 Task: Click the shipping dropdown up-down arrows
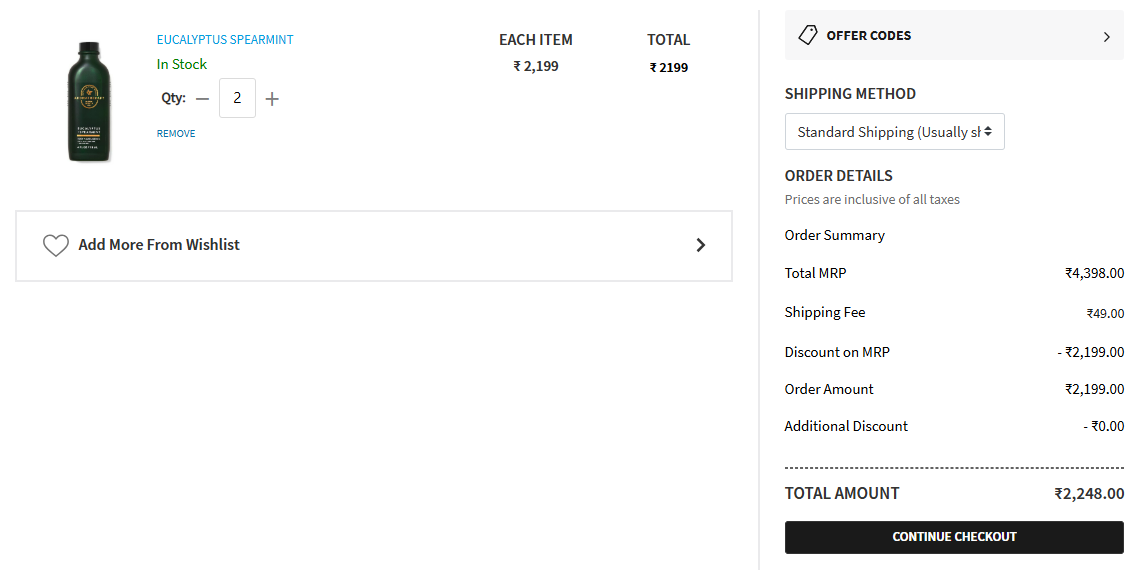988,132
